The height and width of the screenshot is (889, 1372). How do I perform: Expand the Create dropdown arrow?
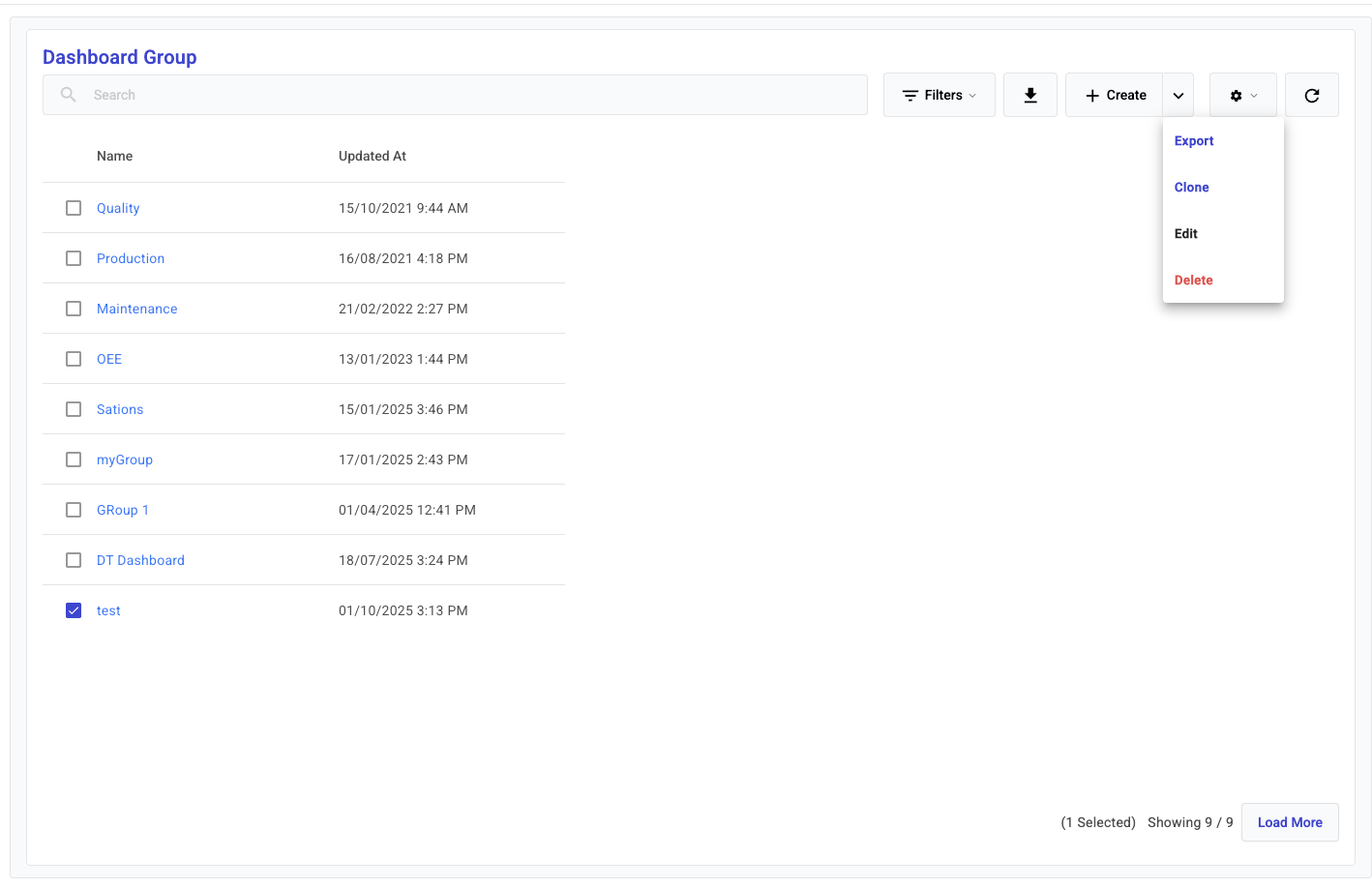coord(1178,95)
